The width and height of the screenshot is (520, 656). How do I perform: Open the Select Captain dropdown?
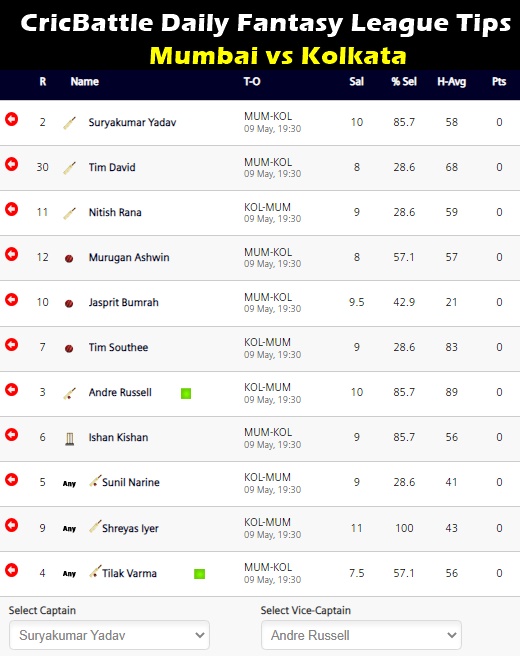point(109,635)
